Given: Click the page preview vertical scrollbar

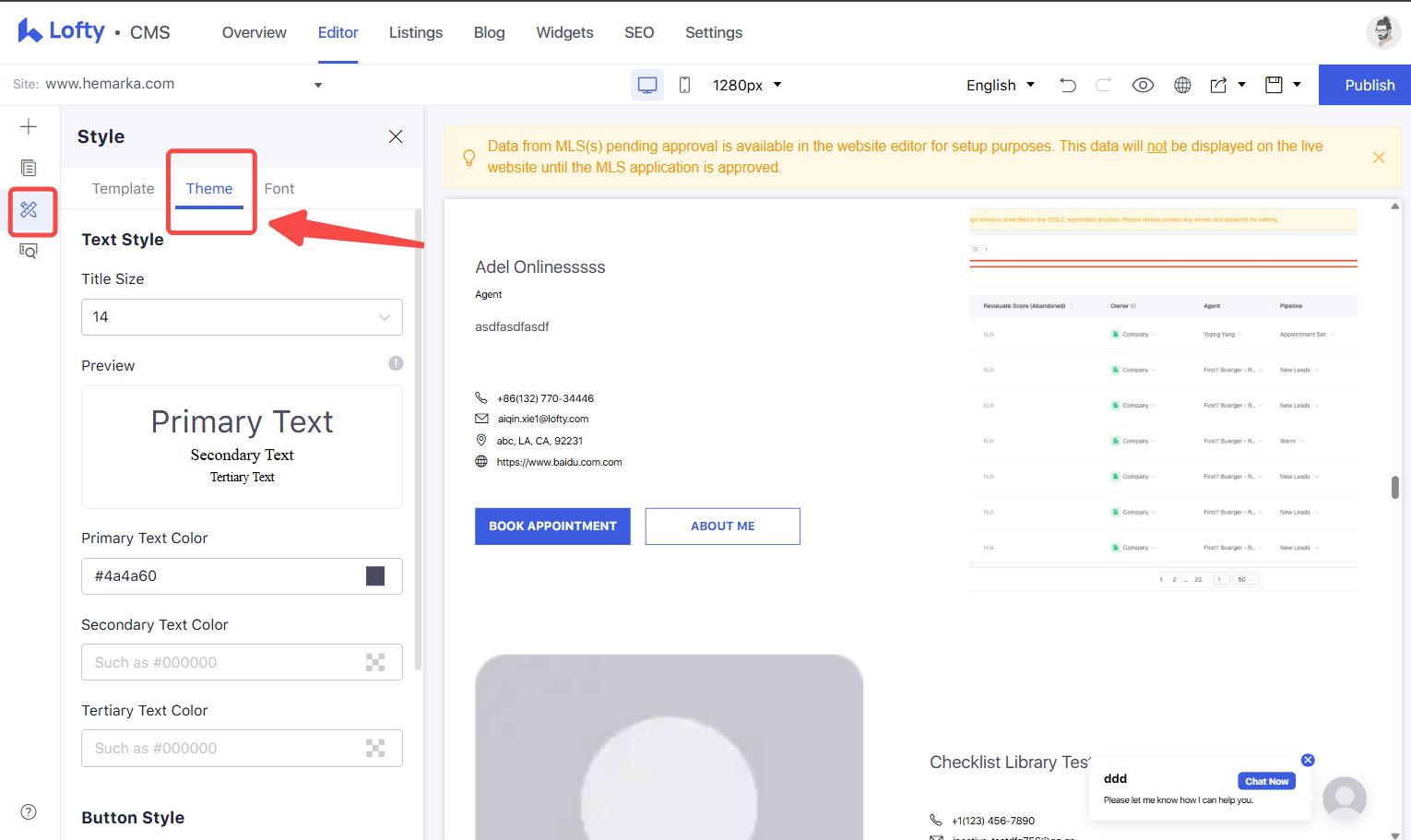Looking at the screenshot, I should click(x=1394, y=487).
